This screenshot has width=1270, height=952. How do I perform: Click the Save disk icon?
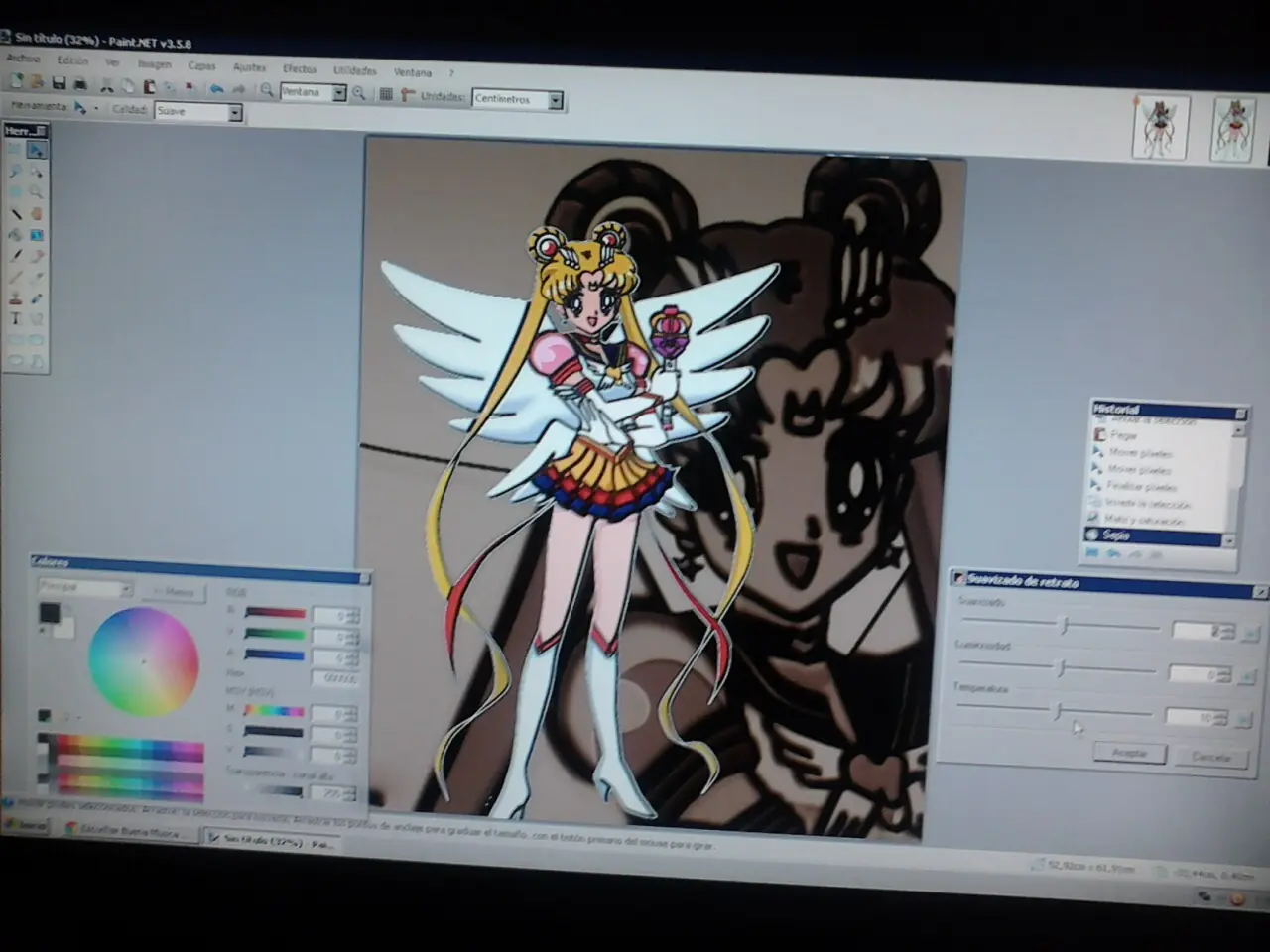pos(59,84)
